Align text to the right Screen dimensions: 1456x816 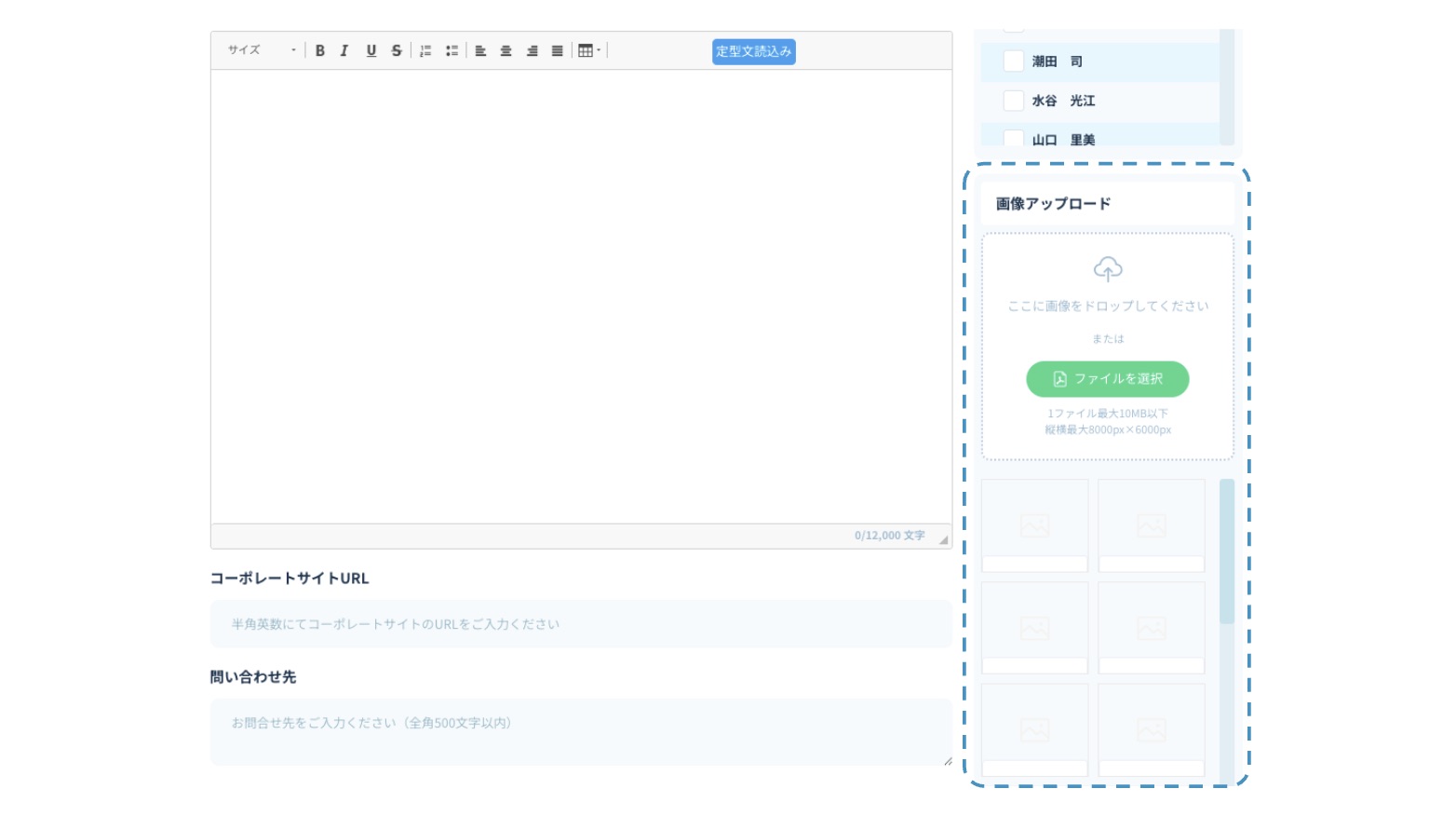[x=532, y=51]
